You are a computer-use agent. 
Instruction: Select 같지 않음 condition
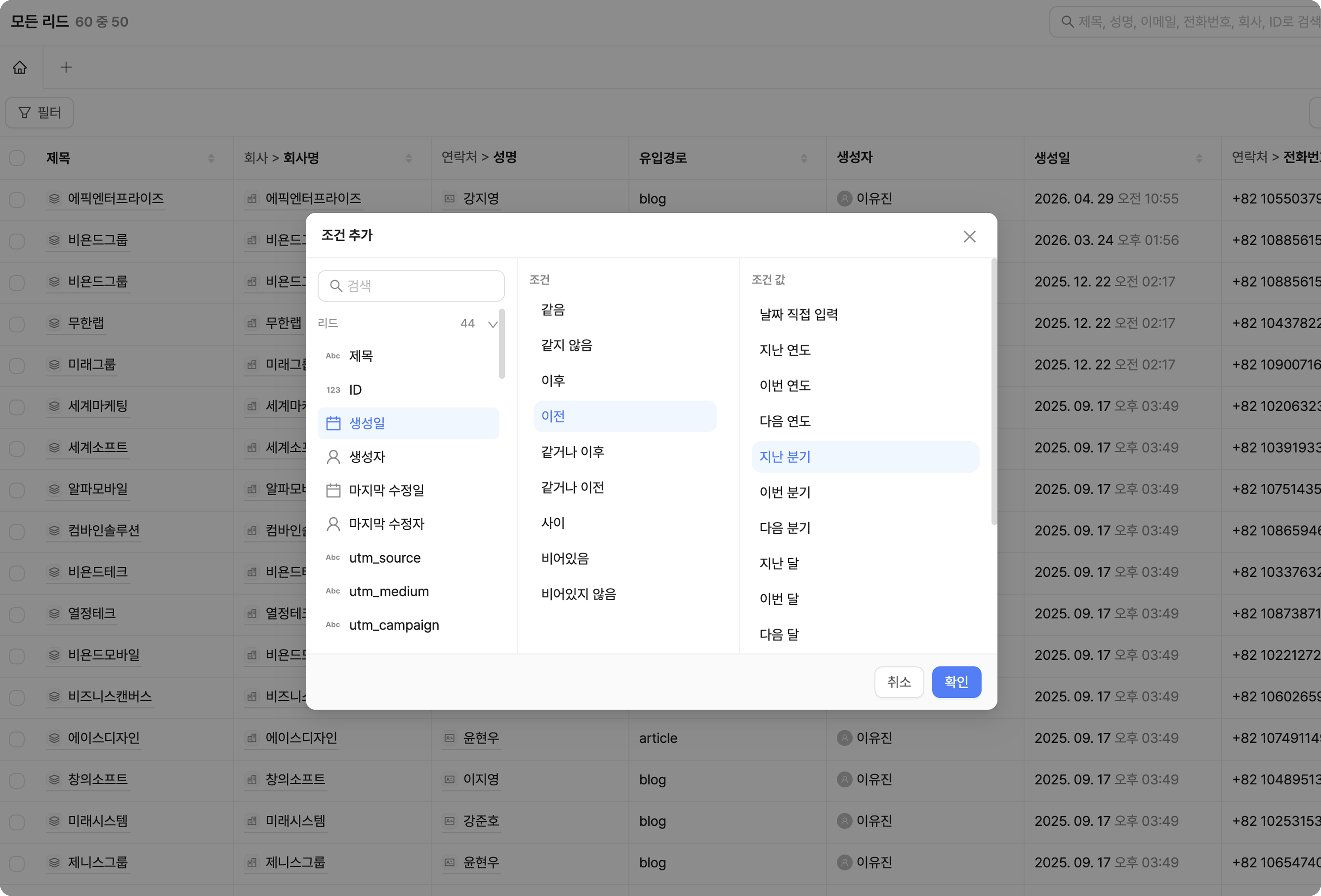tap(625, 346)
